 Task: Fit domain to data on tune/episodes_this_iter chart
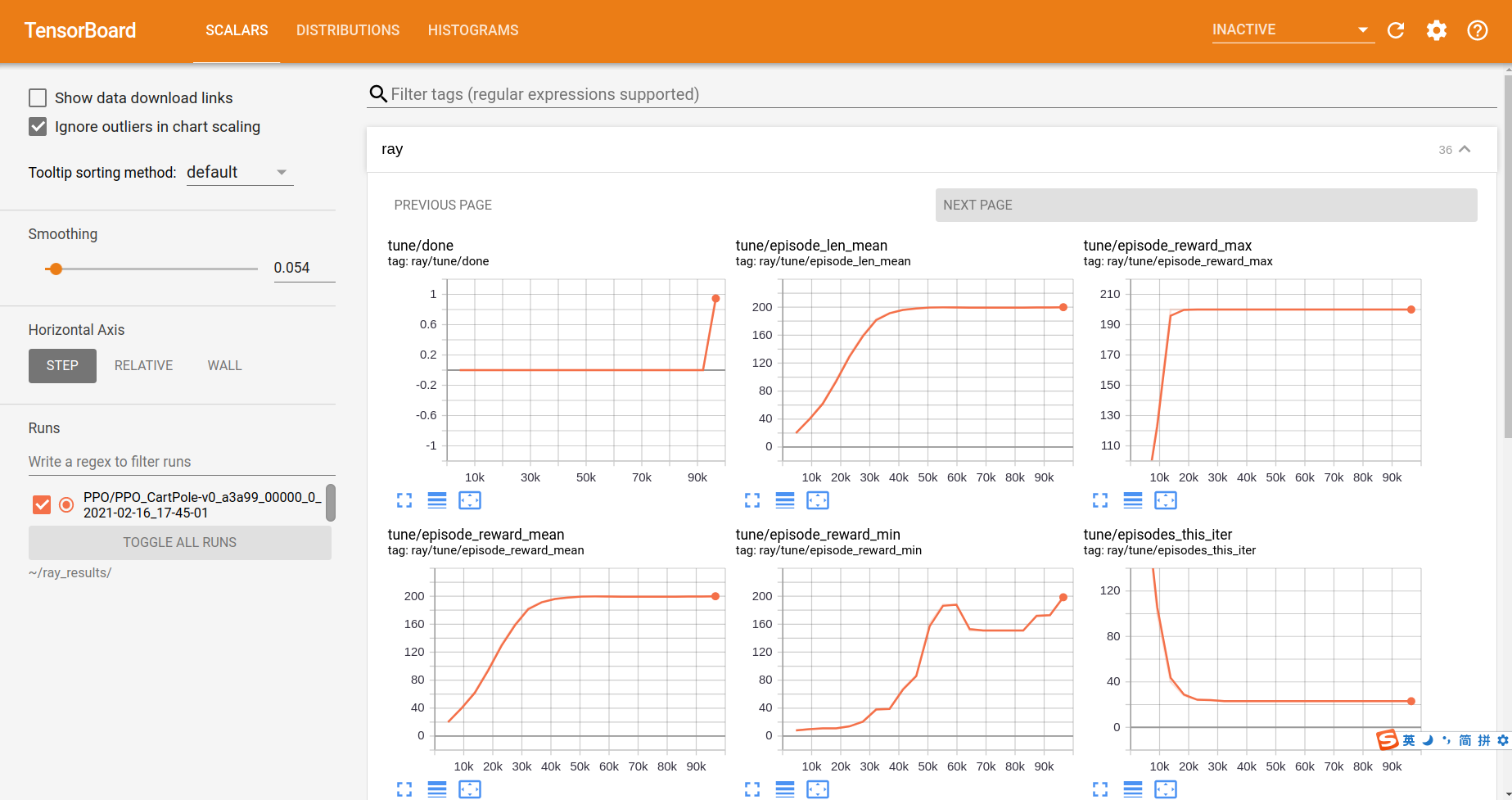click(x=1166, y=789)
